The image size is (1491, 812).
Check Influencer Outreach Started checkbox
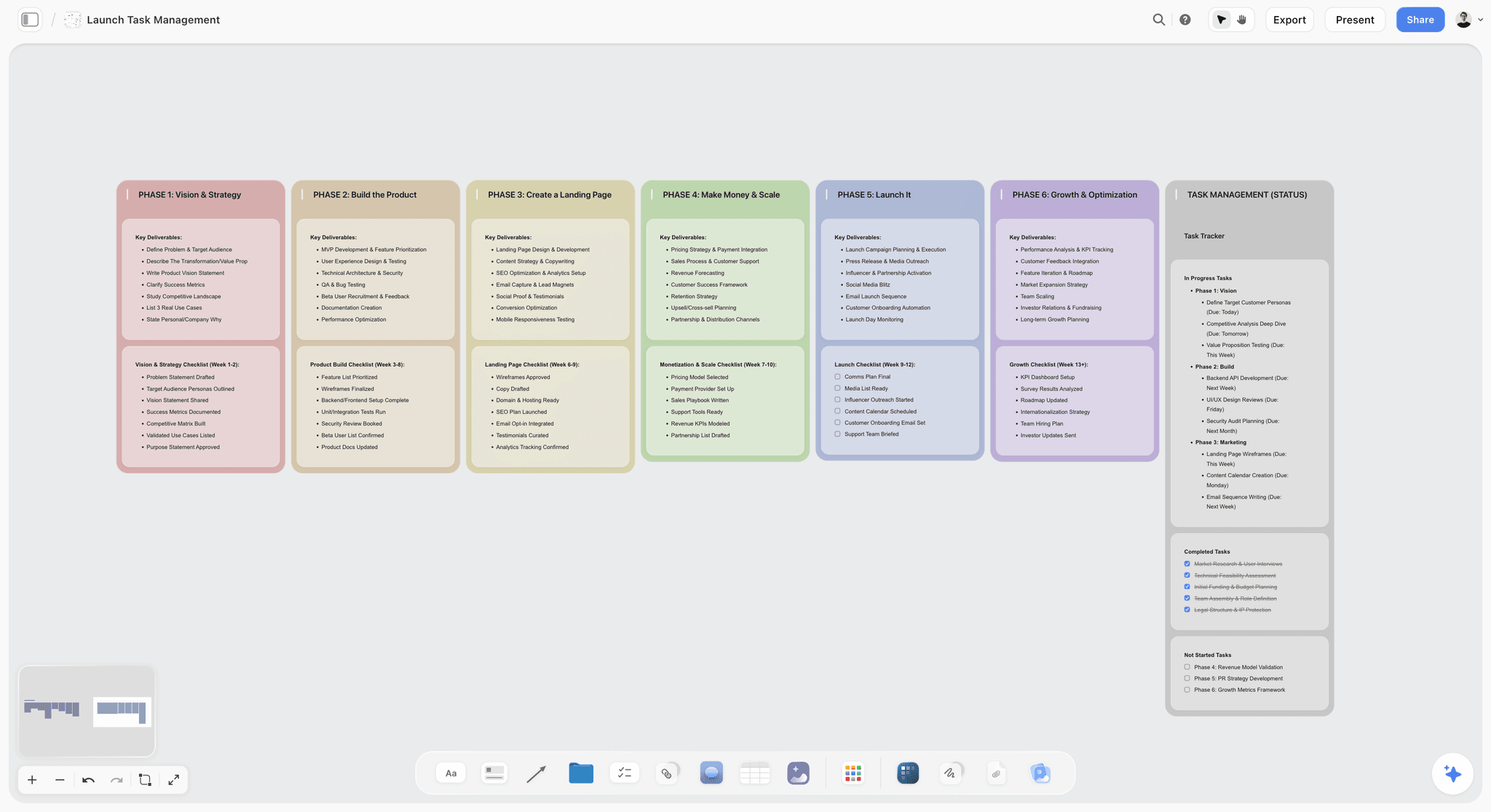tap(837, 399)
